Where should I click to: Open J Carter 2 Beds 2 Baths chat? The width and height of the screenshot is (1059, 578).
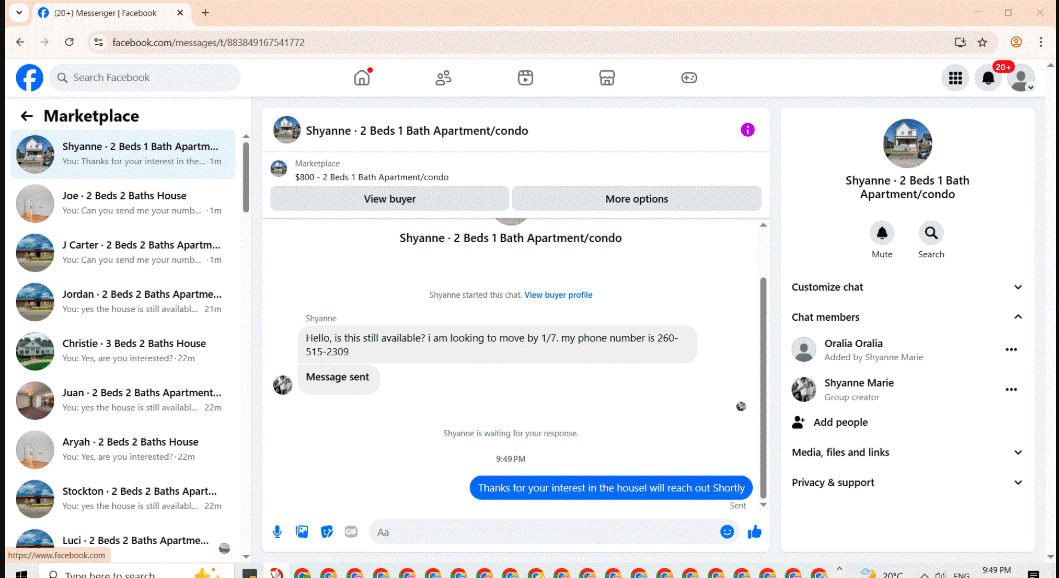coord(123,252)
